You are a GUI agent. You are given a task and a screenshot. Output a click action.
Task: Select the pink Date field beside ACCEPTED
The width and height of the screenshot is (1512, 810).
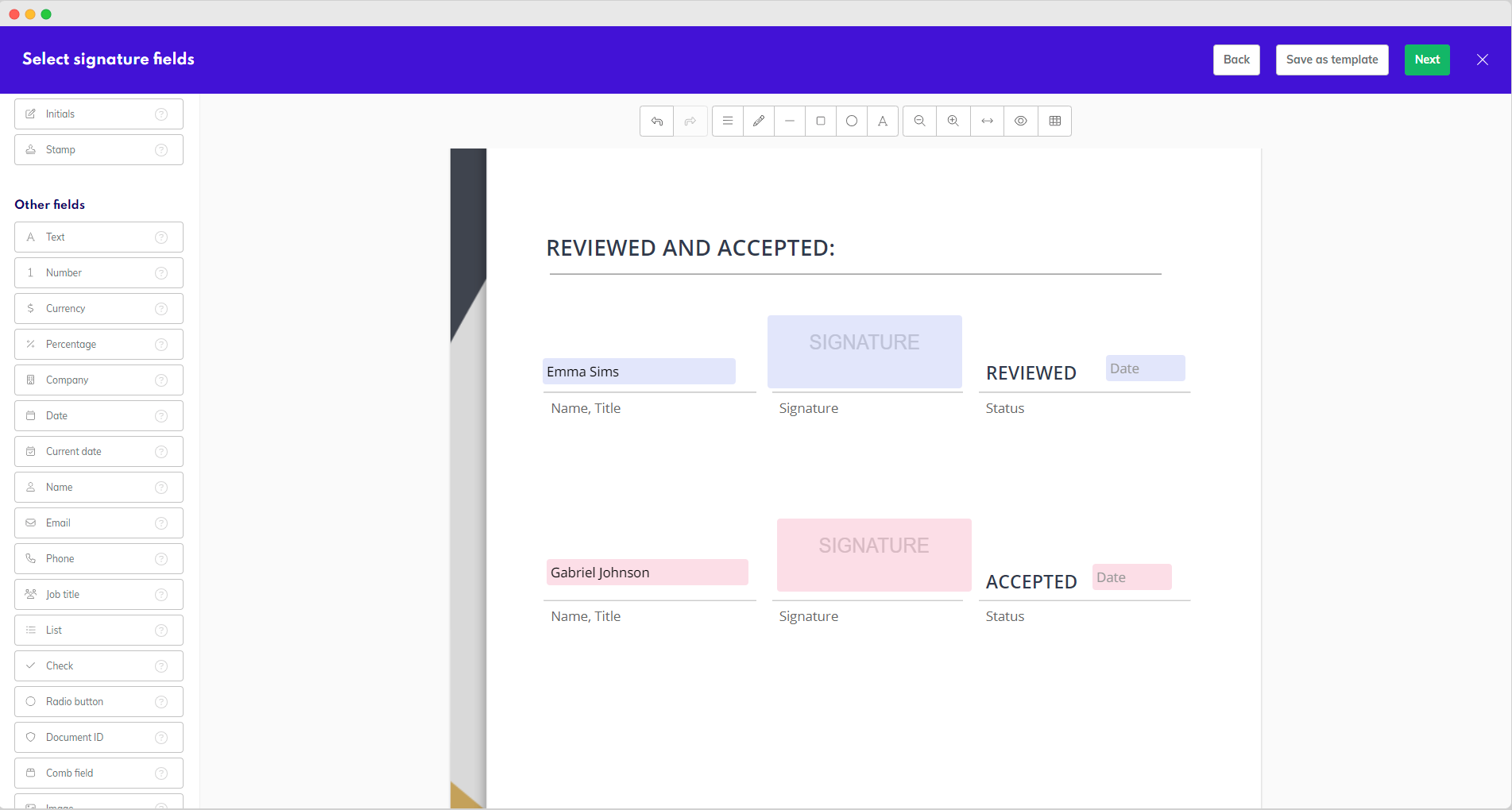click(1131, 577)
